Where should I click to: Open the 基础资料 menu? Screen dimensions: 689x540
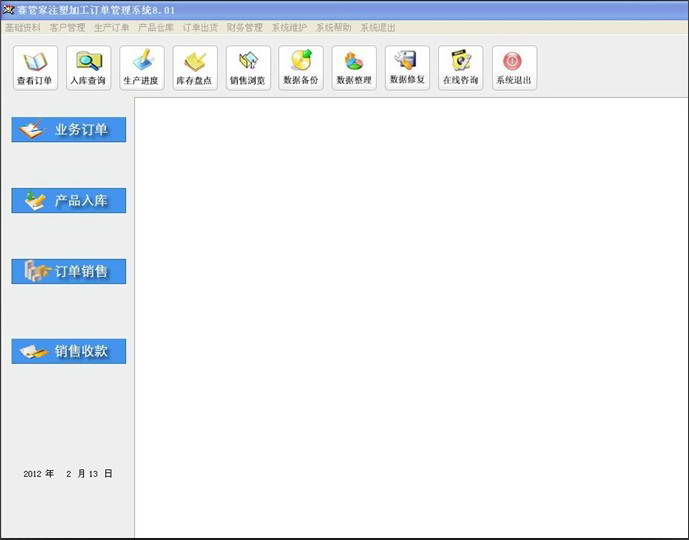pyautogui.click(x=23, y=28)
